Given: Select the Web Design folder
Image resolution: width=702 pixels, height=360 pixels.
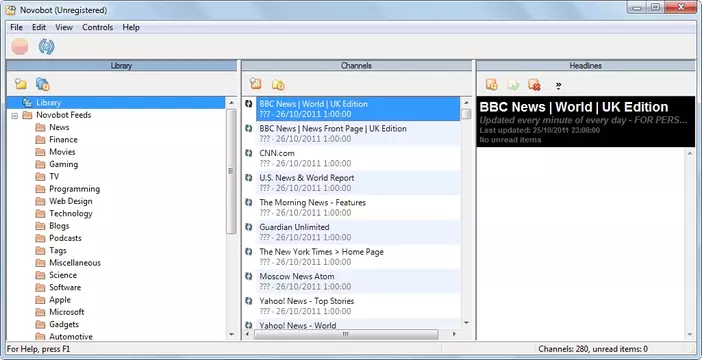Looking at the screenshot, I should [70, 201].
